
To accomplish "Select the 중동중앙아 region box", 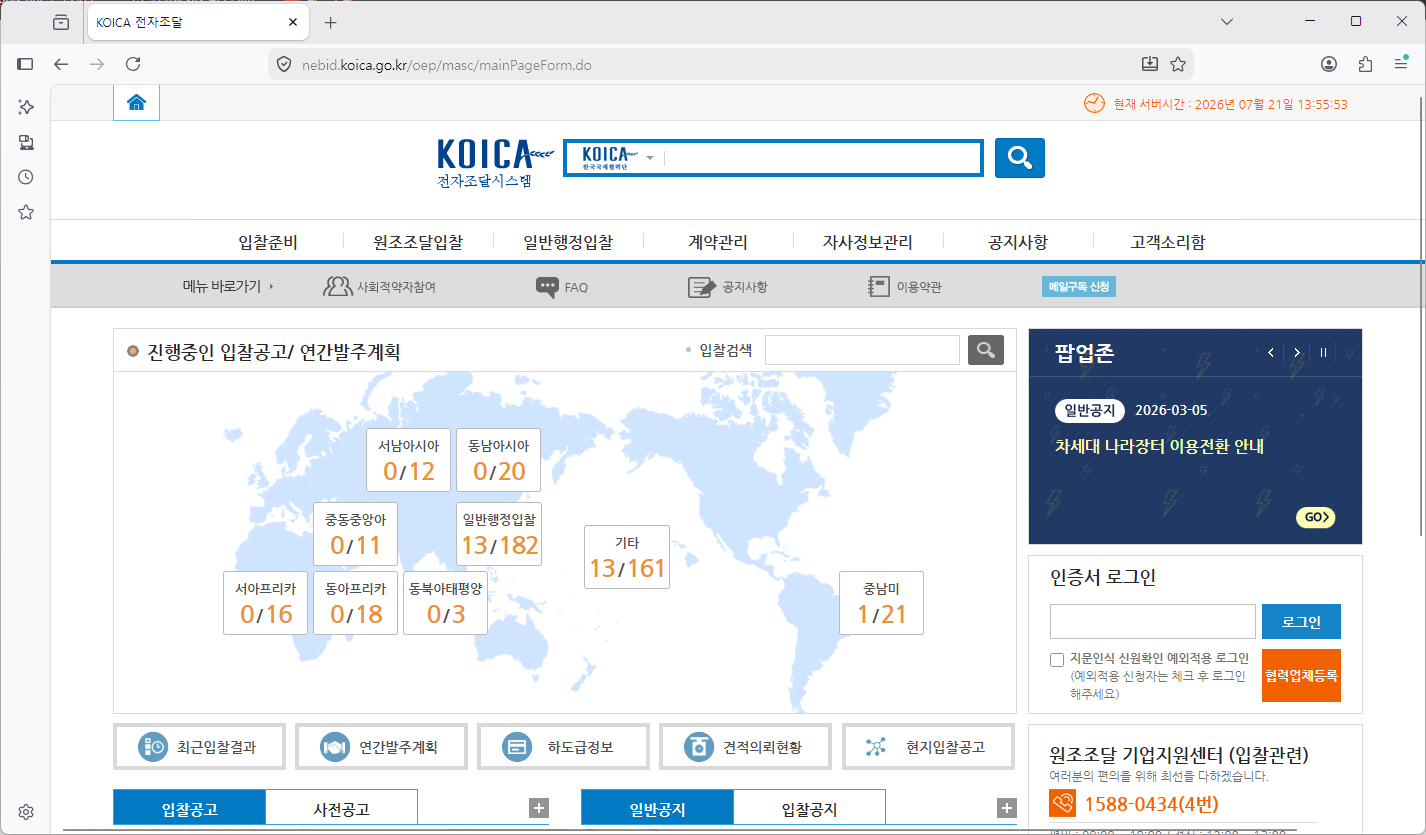I will (356, 534).
